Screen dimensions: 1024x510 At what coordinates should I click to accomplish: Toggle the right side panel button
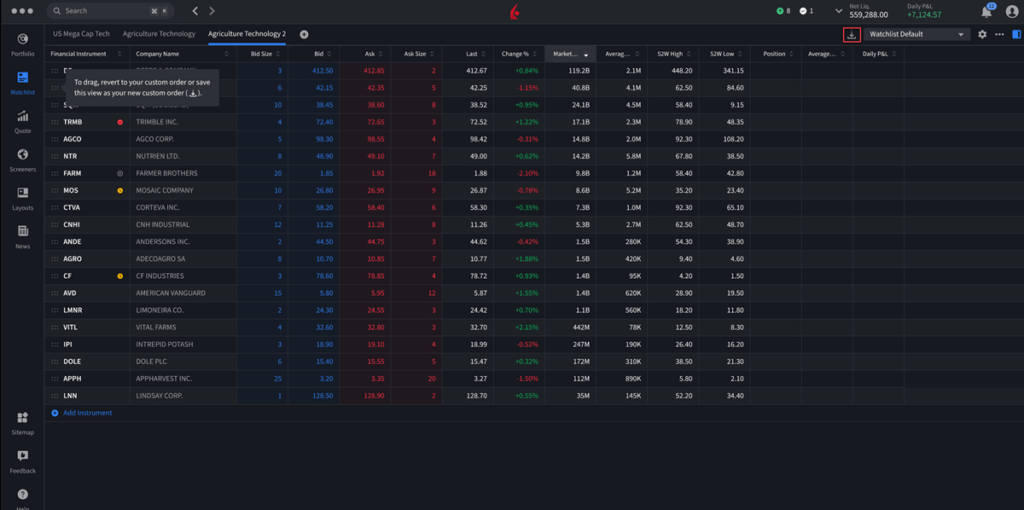click(1016, 34)
